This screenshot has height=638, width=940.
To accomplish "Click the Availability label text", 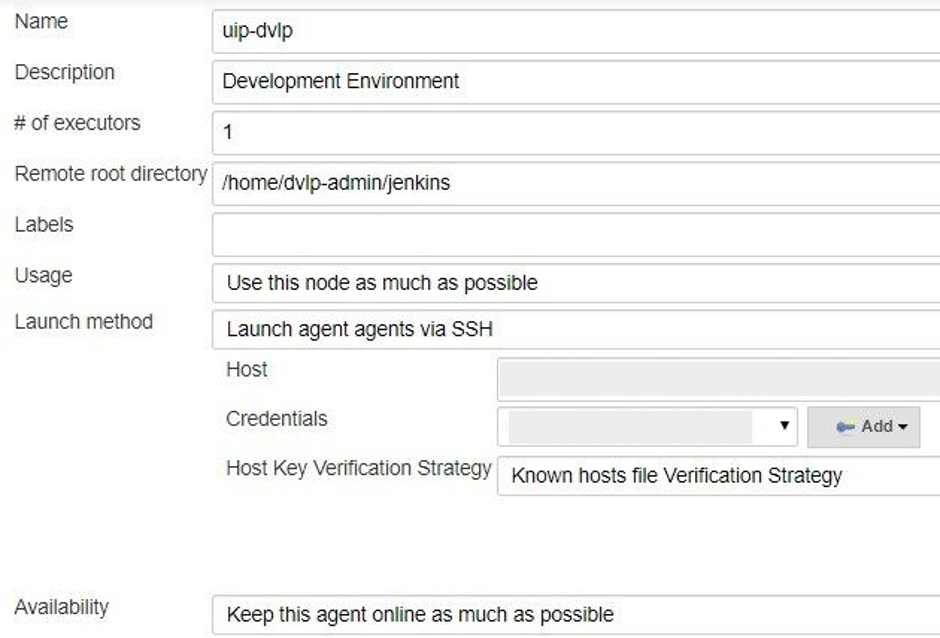I will tap(61, 607).
